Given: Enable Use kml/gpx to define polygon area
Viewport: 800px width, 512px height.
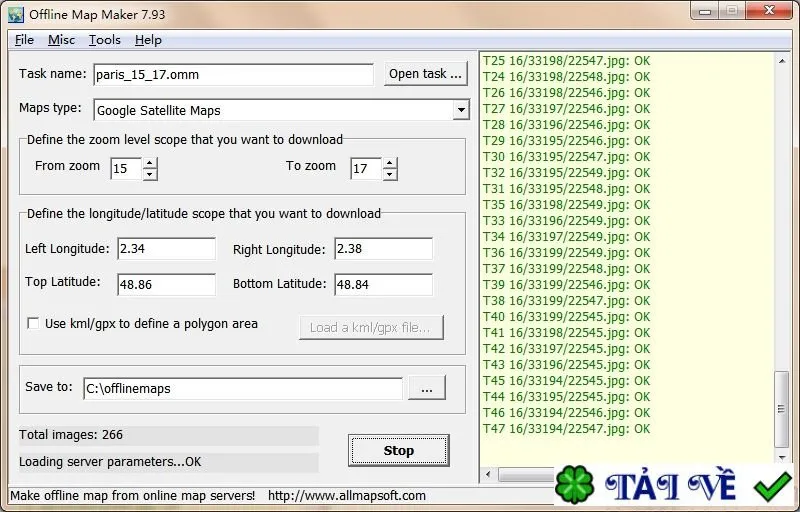Looking at the screenshot, I should tap(33, 323).
